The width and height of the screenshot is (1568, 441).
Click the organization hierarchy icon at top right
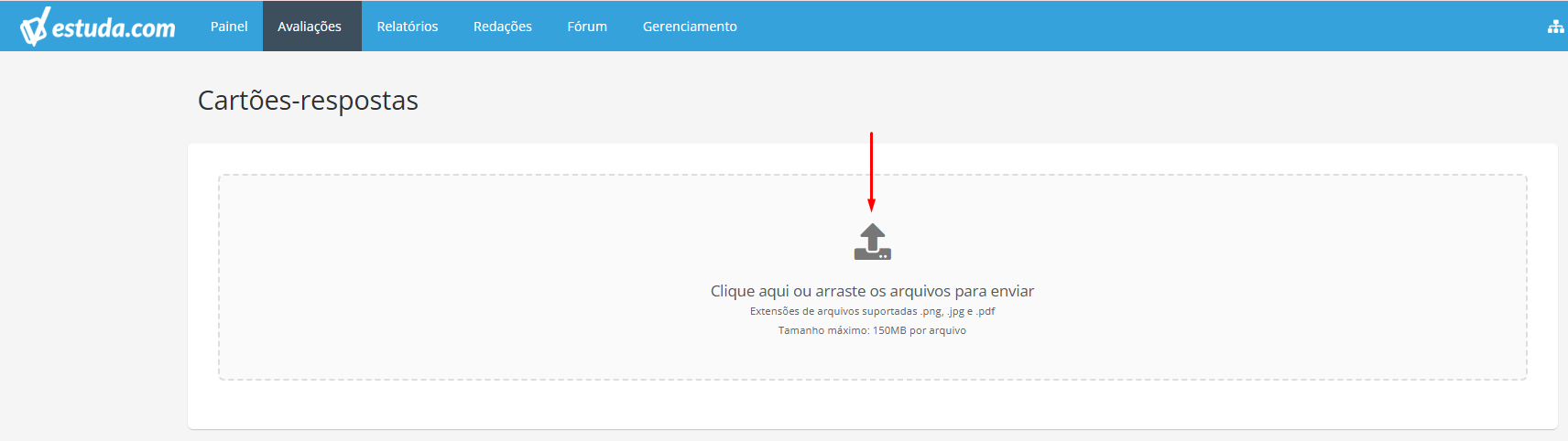[1555, 27]
